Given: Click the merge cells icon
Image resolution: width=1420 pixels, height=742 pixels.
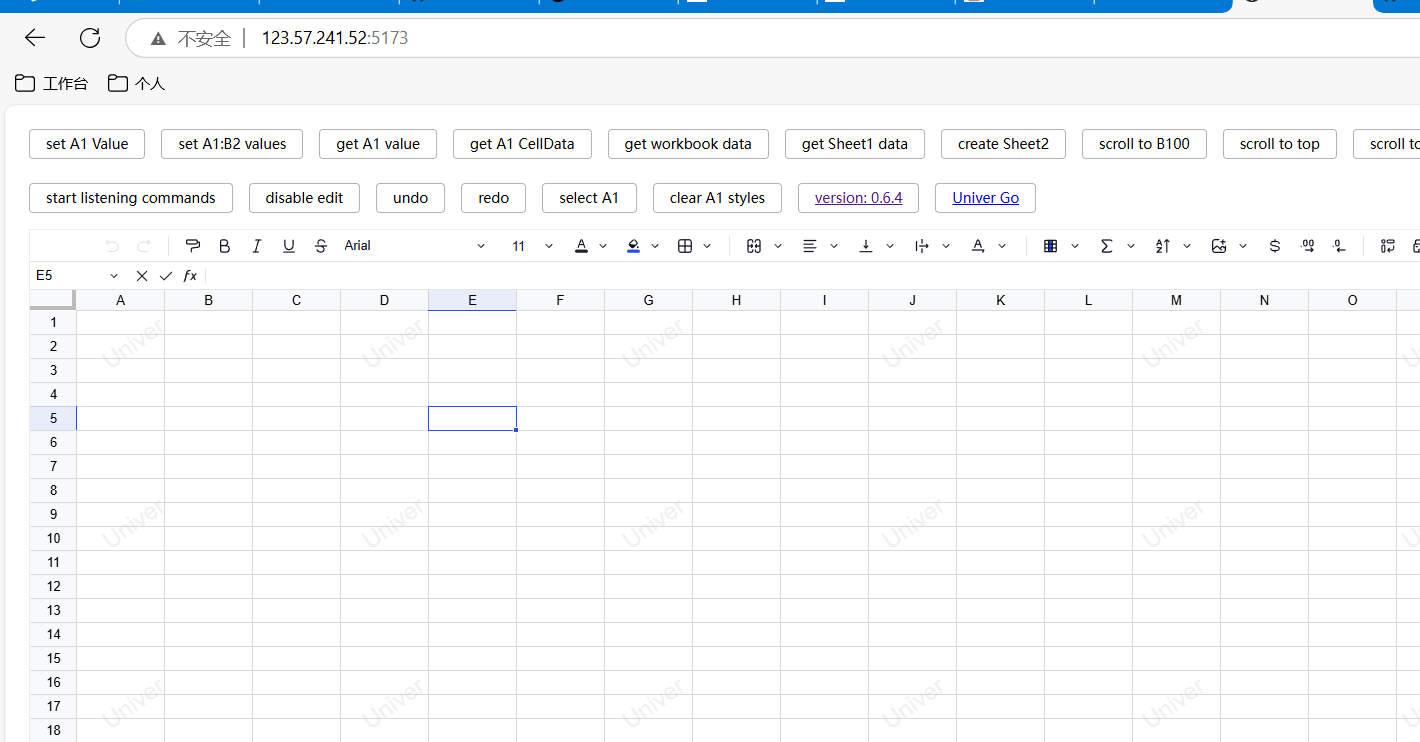Looking at the screenshot, I should 755,246.
